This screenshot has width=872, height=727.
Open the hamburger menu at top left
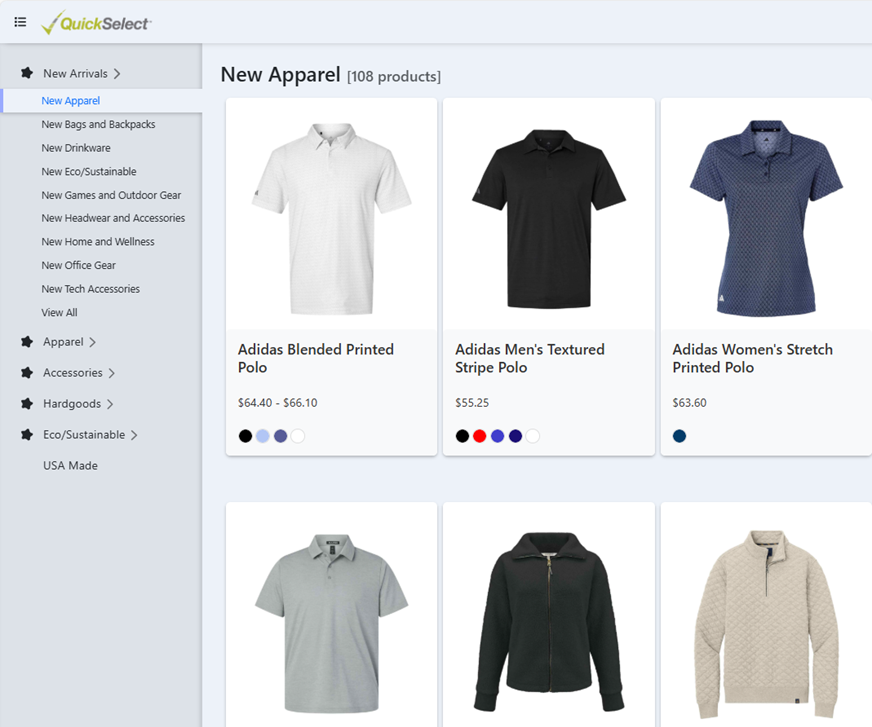20,21
